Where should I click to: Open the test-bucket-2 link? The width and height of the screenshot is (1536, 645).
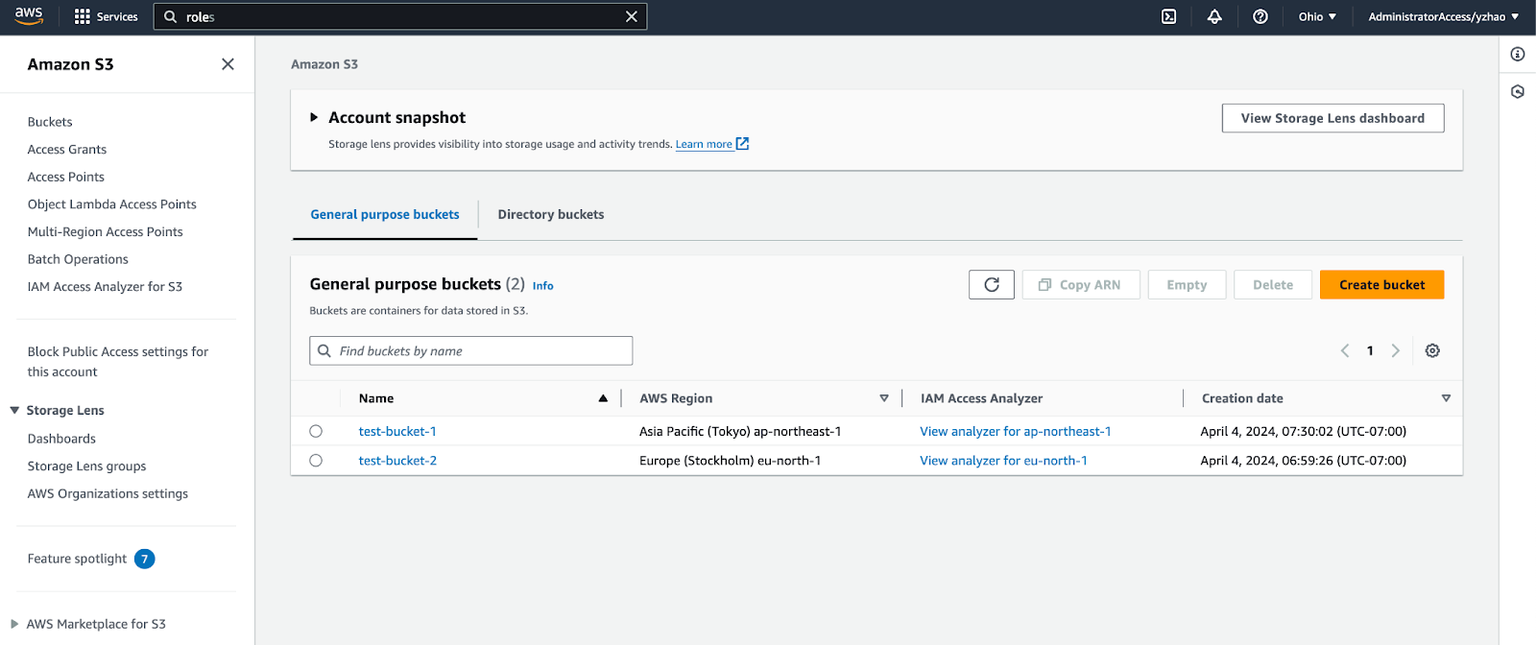point(398,460)
